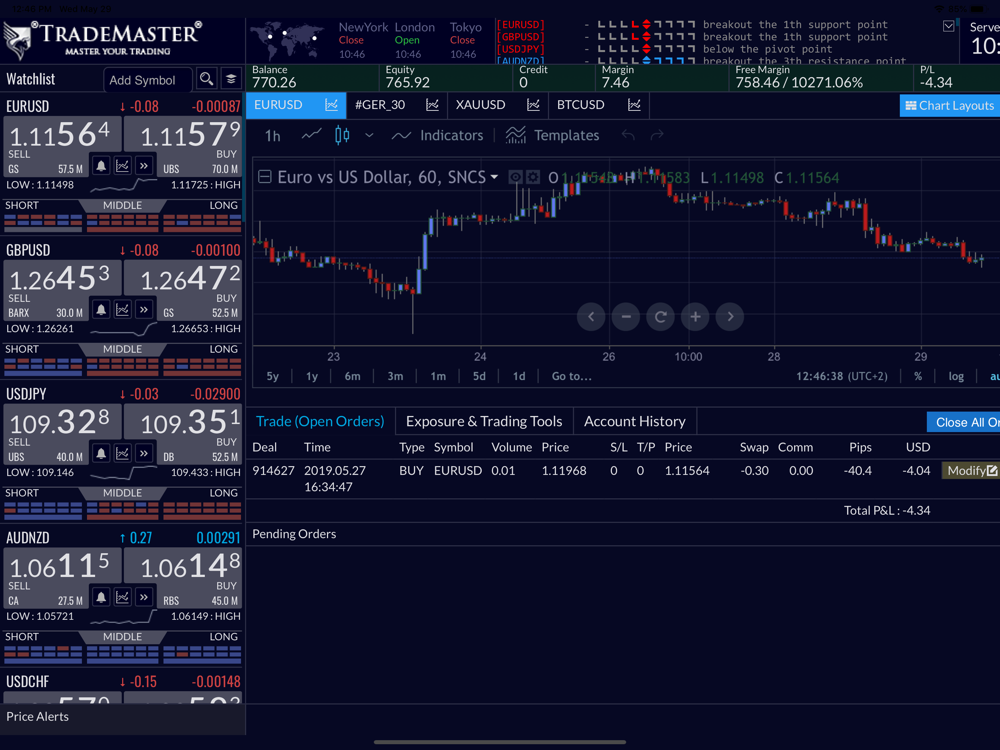Set chart range to 1d
Screen dimensions: 1000x750
tap(519, 376)
